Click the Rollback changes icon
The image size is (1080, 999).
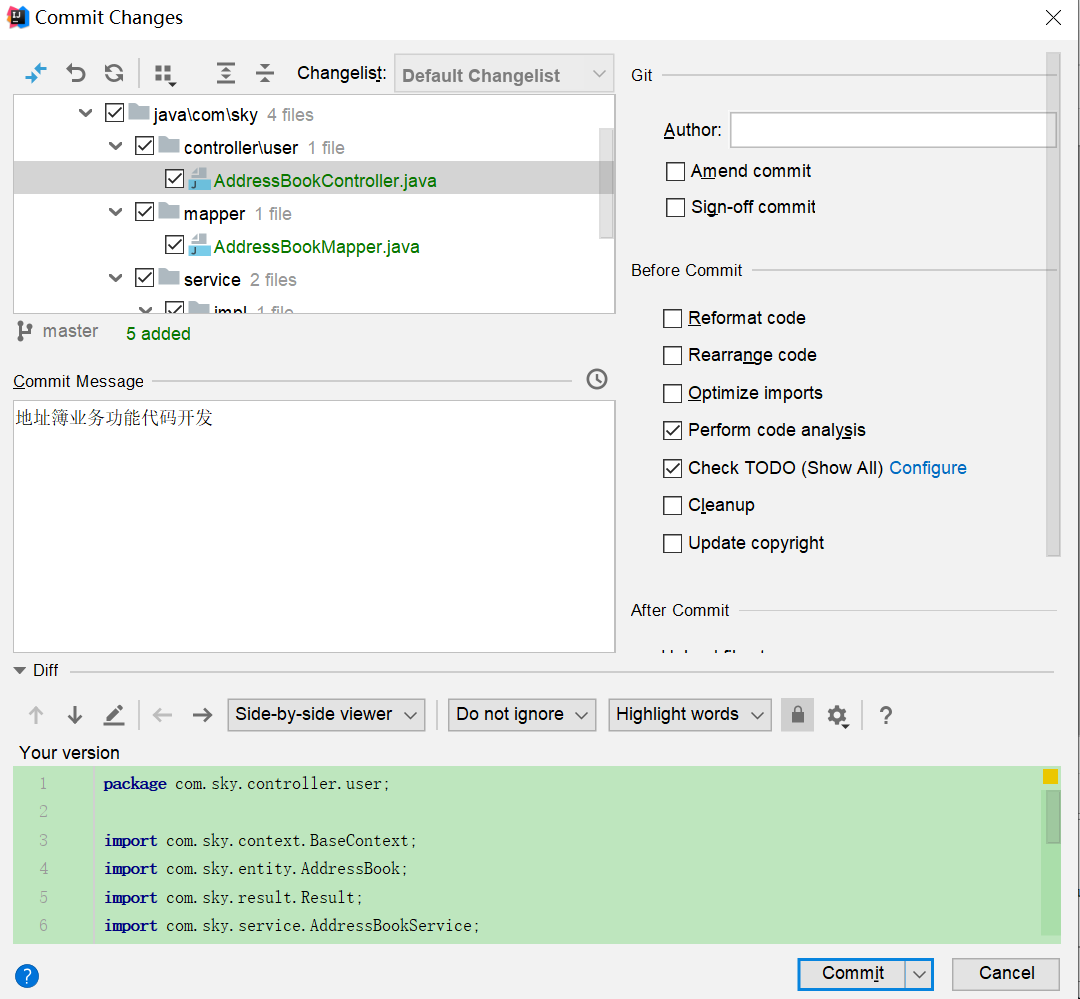(76, 73)
